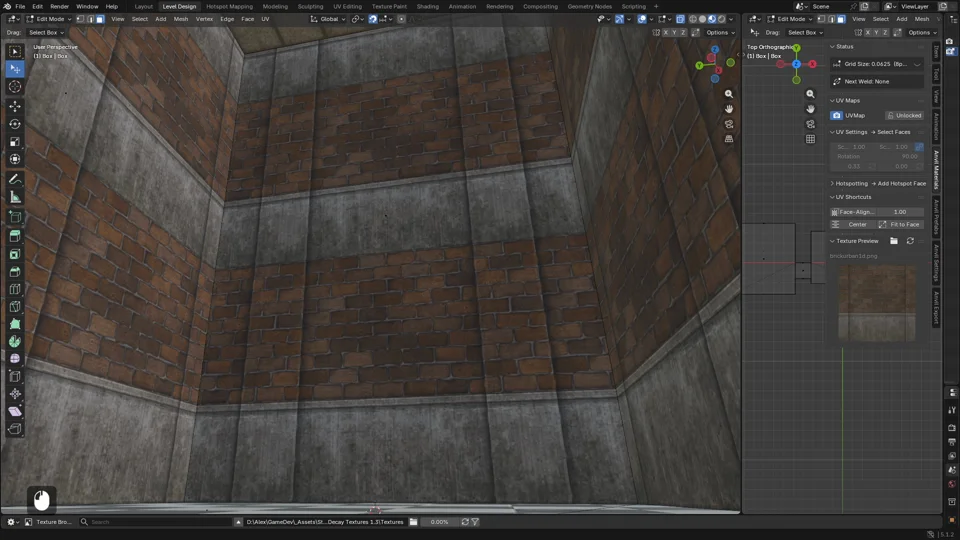Select the Move tool in the left toolbar

point(15,106)
